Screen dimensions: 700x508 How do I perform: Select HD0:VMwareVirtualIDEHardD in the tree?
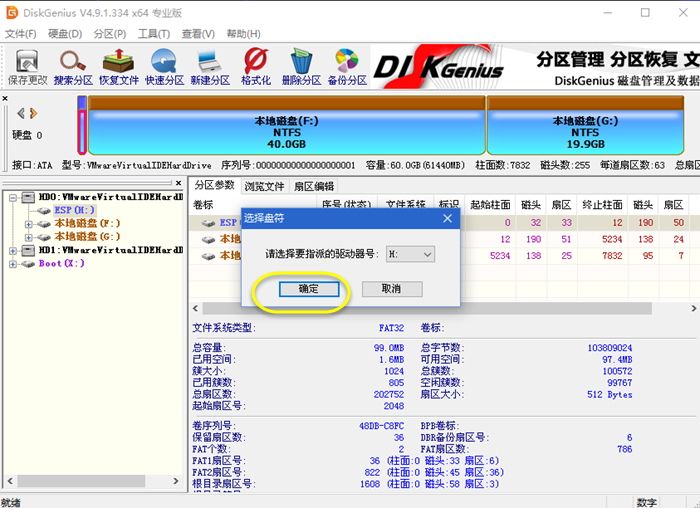pyautogui.click(x=111, y=197)
